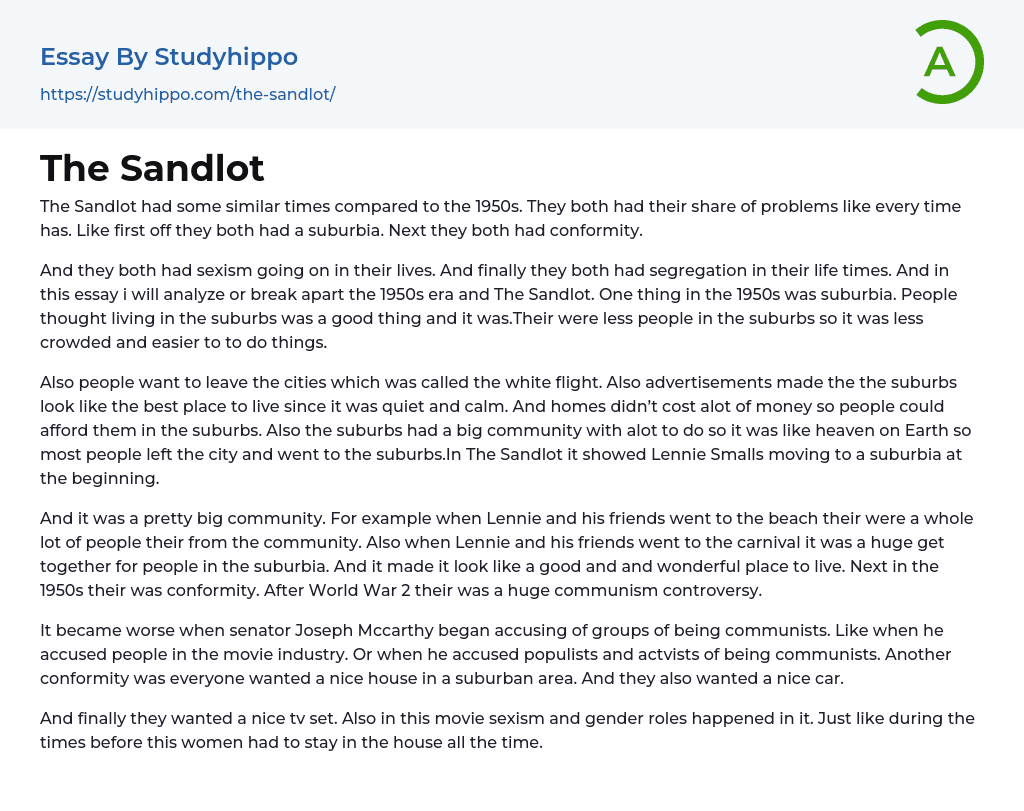
Task: Click the paragraph starting "And they both had sexism"
Action: pos(500,306)
